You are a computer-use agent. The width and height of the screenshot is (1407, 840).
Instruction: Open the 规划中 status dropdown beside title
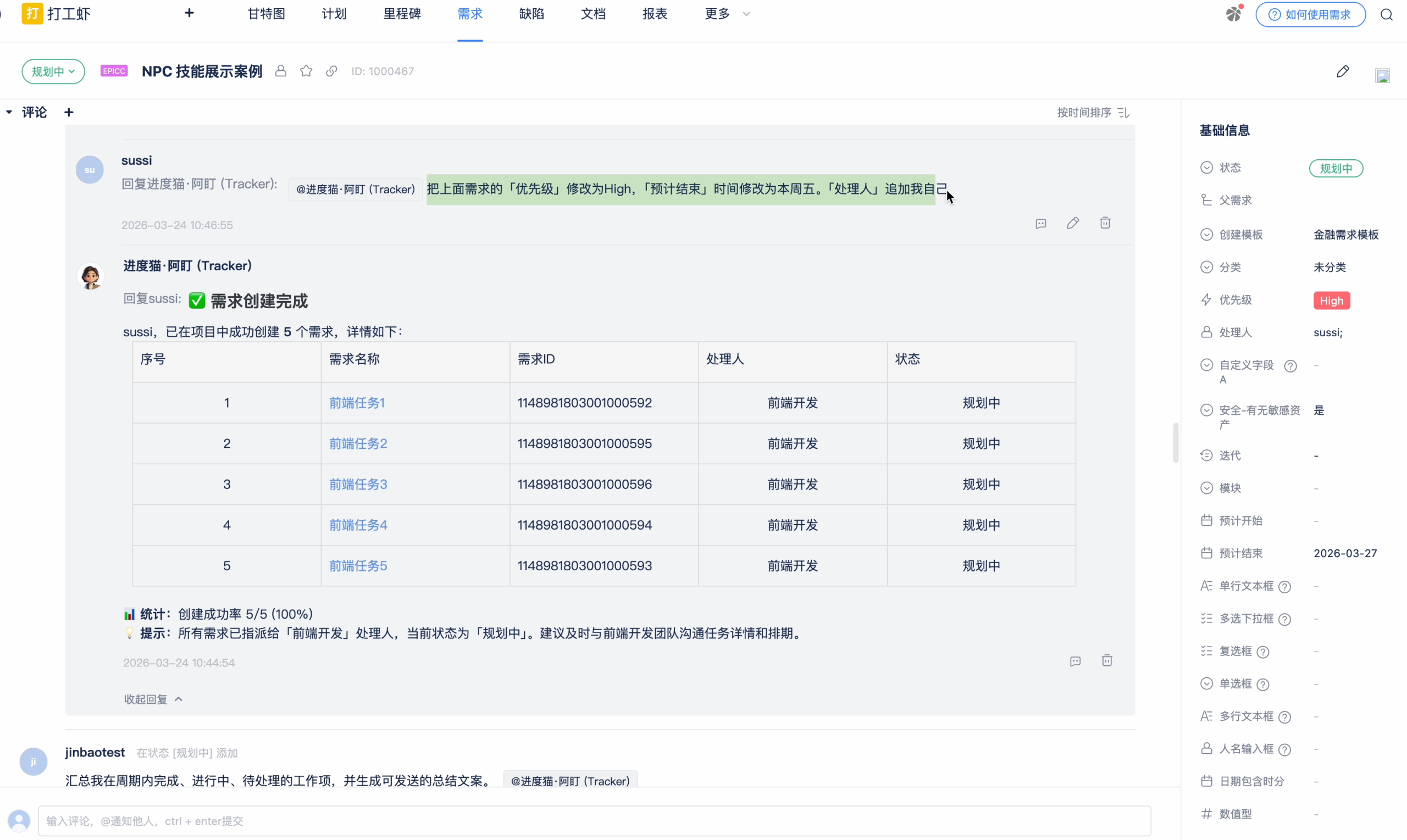click(x=53, y=72)
